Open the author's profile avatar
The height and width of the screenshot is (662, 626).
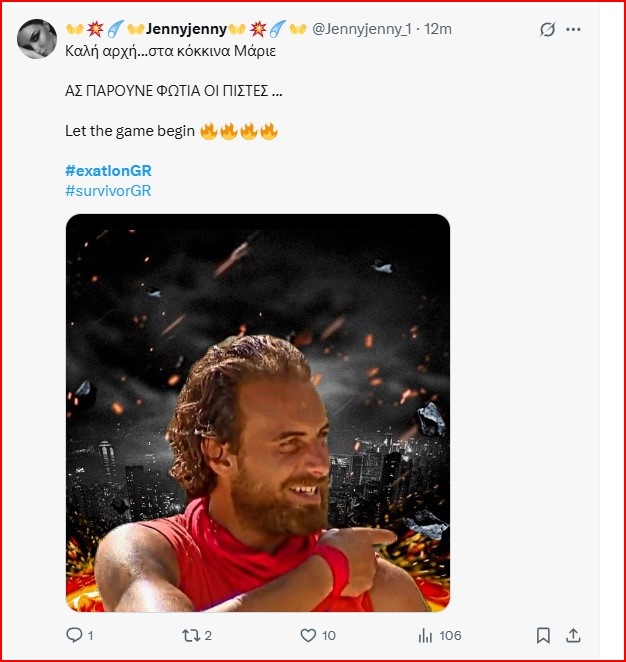37,38
